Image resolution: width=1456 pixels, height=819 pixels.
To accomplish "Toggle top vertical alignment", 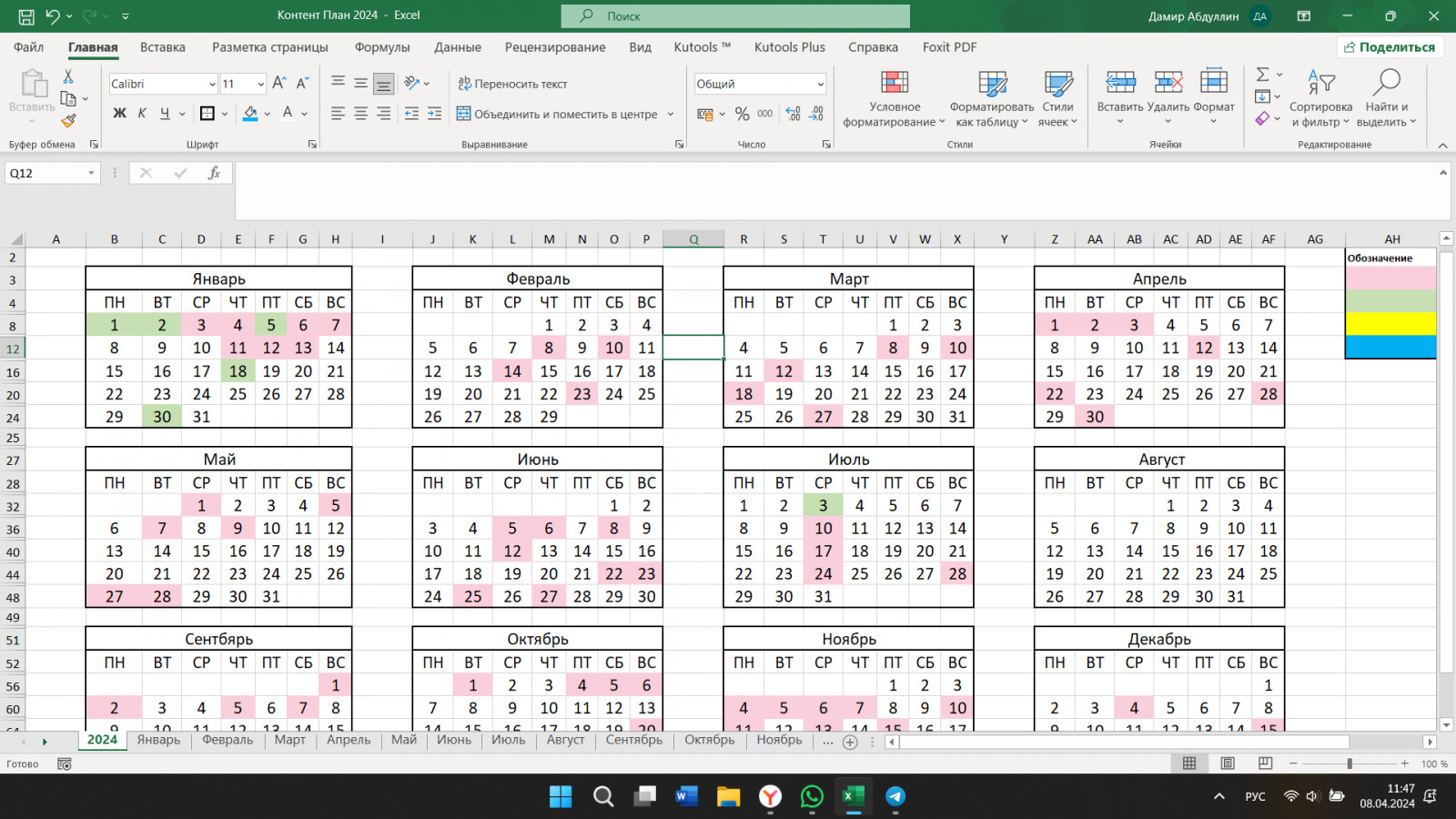I will tap(338, 83).
